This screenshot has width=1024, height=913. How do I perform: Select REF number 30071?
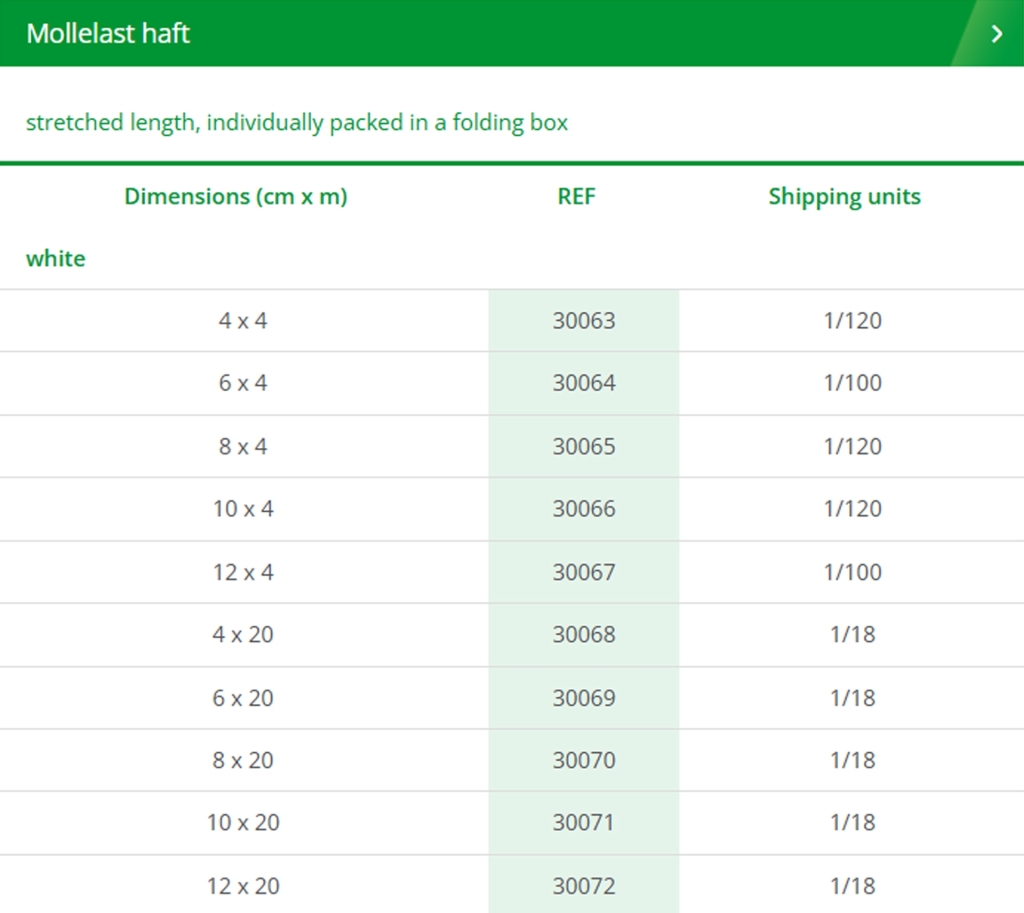(584, 822)
